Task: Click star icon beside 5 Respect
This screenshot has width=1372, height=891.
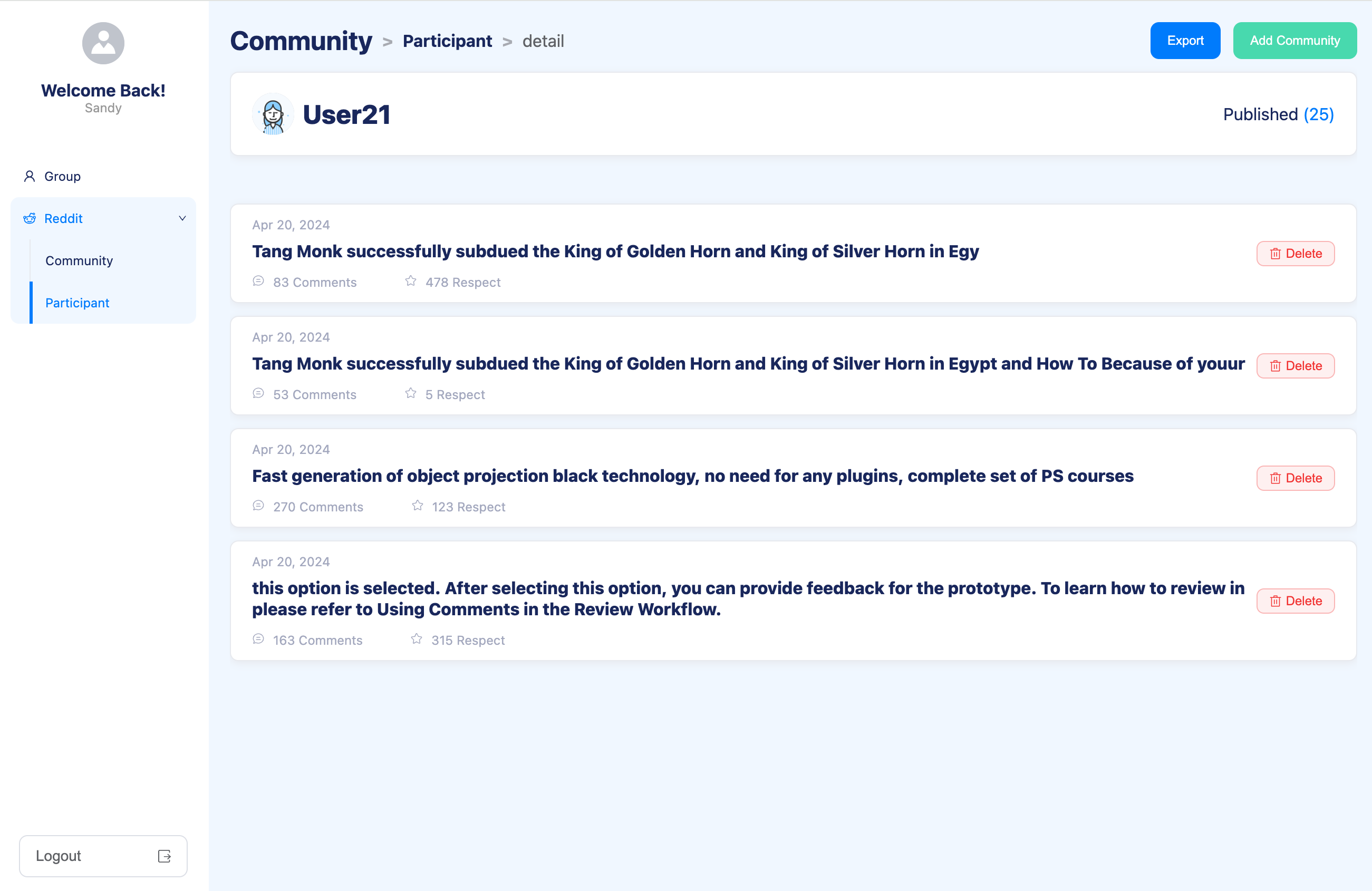Action: tap(410, 394)
